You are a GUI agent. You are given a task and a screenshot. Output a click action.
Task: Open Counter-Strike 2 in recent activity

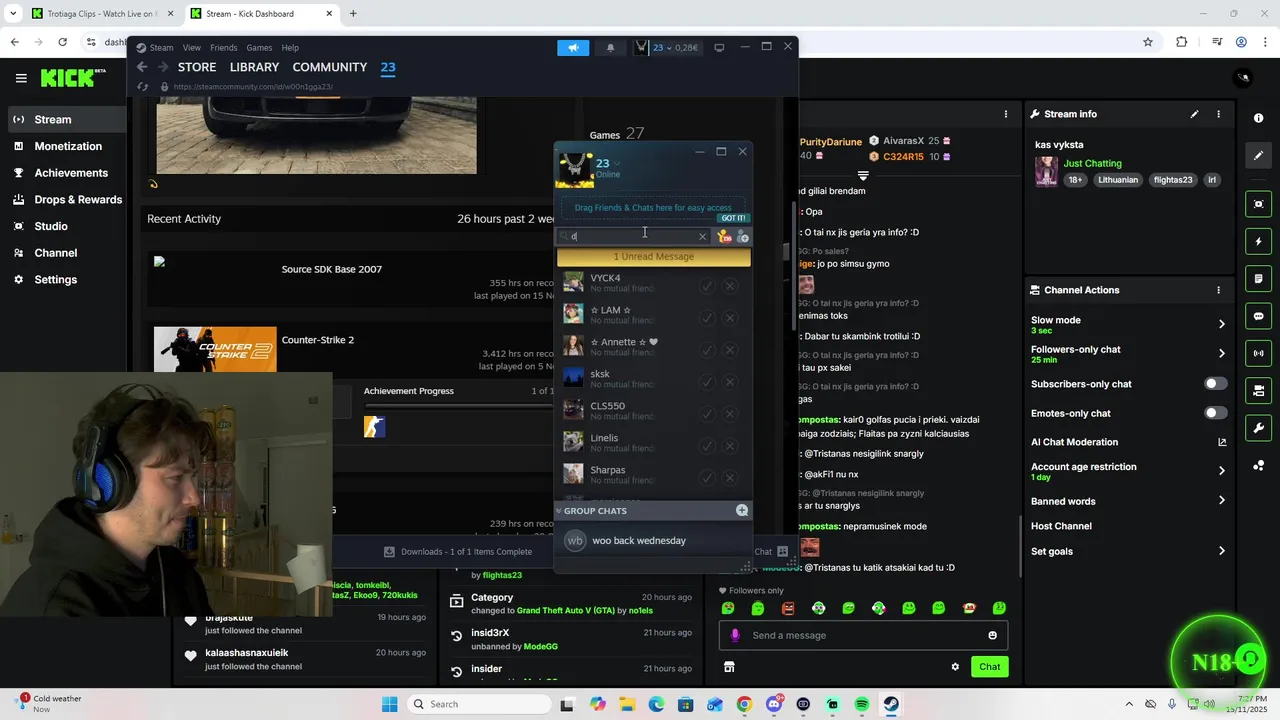tap(318, 340)
